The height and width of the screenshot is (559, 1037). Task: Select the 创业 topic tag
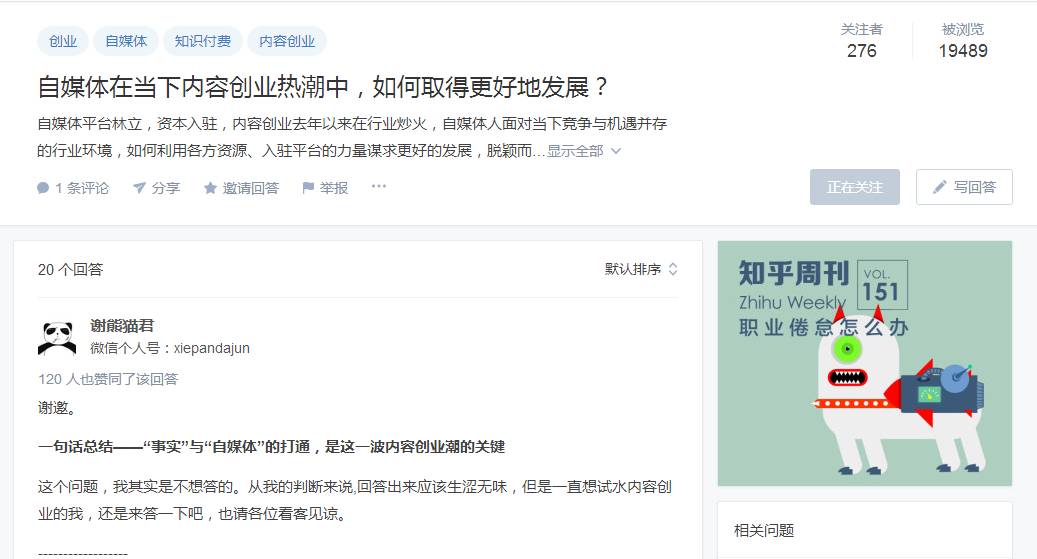pos(63,41)
